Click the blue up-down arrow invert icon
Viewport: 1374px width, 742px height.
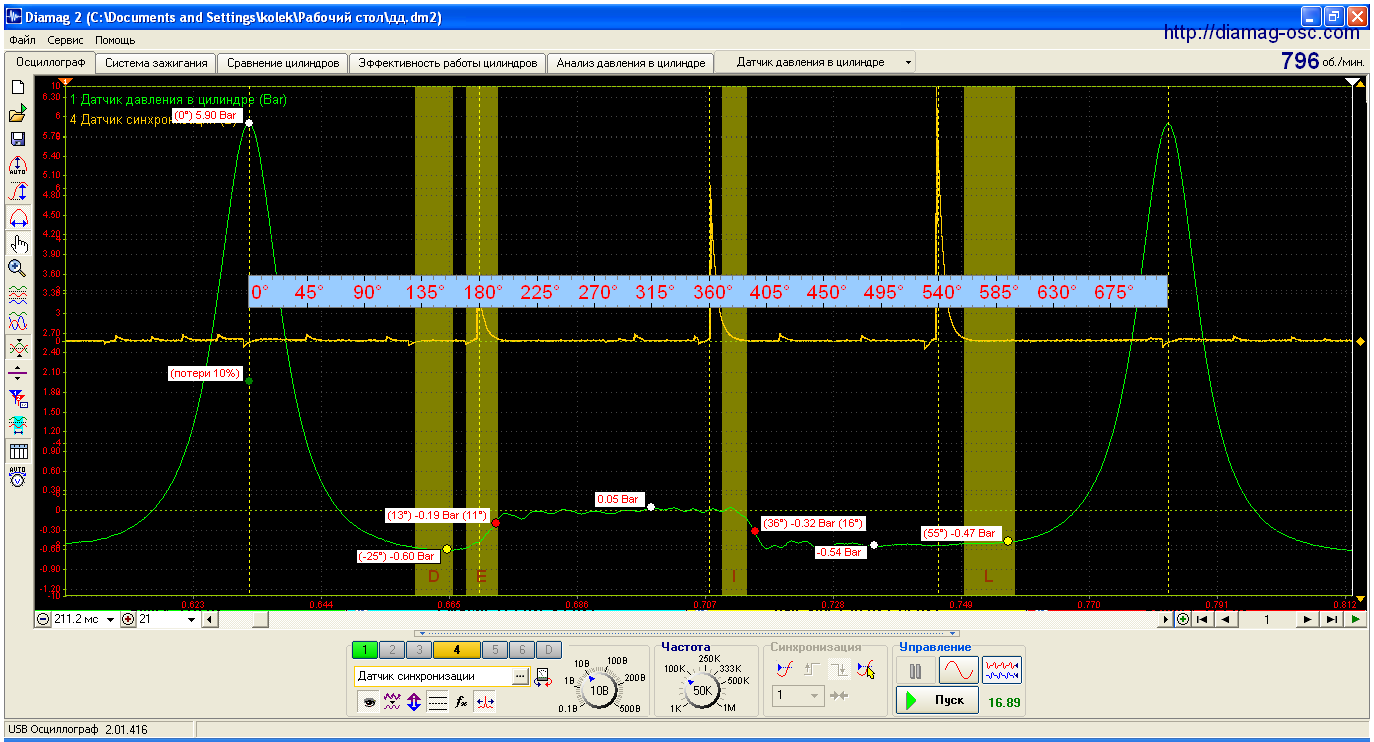tap(414, 702)
